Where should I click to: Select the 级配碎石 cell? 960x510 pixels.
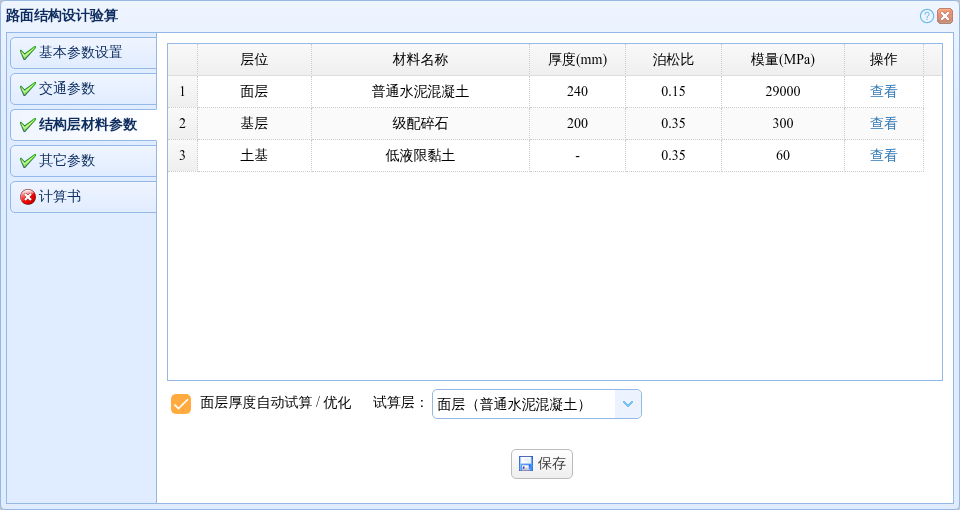420,124
